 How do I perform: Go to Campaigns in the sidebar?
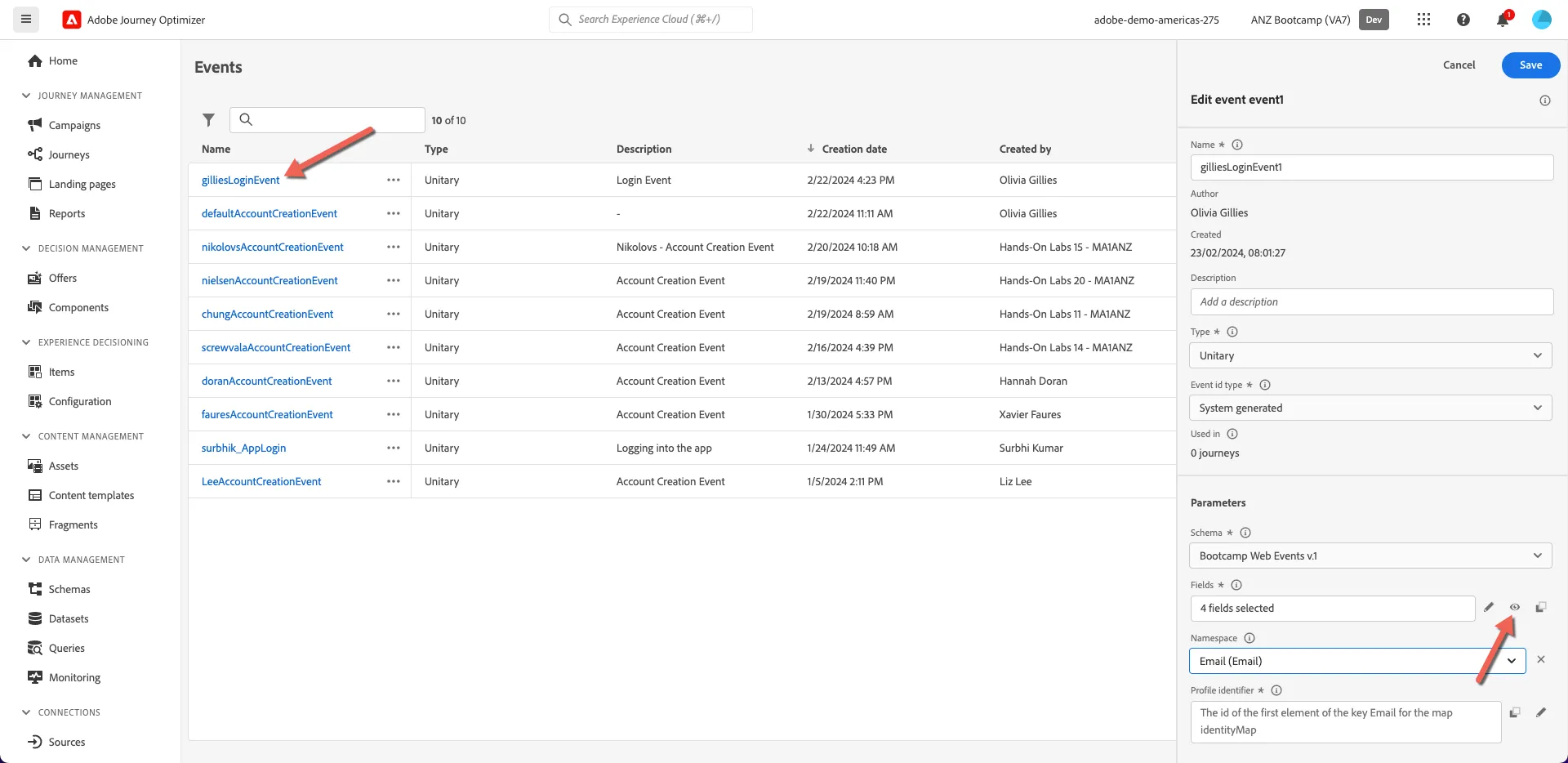(x=74, y=125)
